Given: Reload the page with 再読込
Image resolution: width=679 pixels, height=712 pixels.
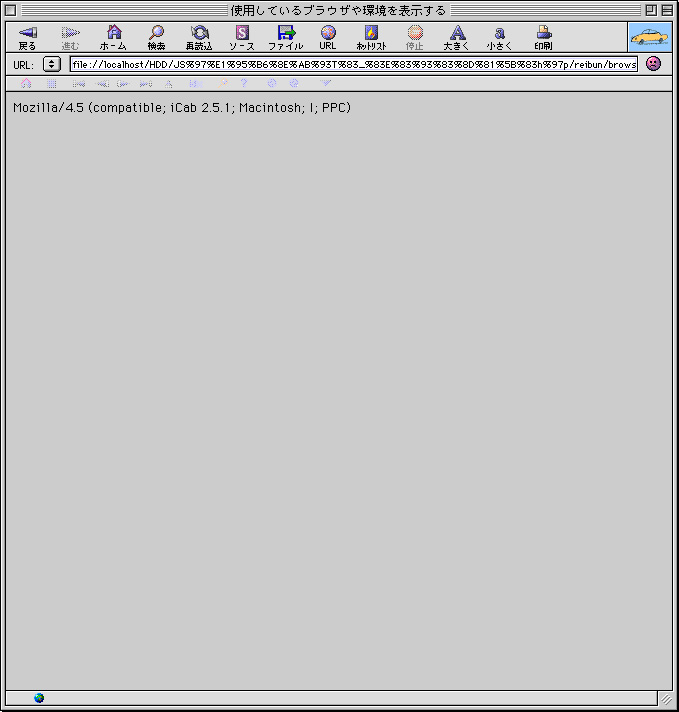Looking at the screenshot, I should coord(199,37).
